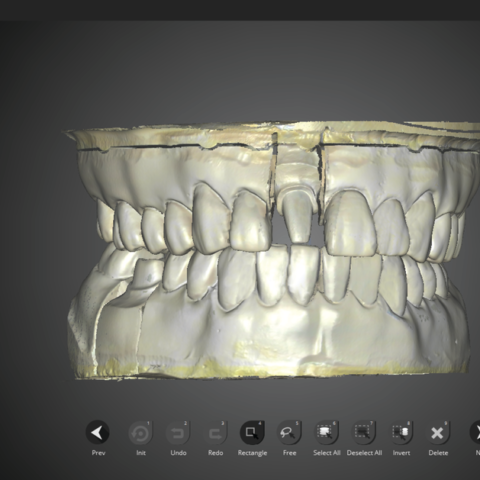The image size is (480, 480).
Task: Click the Init reset icon
Action: tap(140, 433)
